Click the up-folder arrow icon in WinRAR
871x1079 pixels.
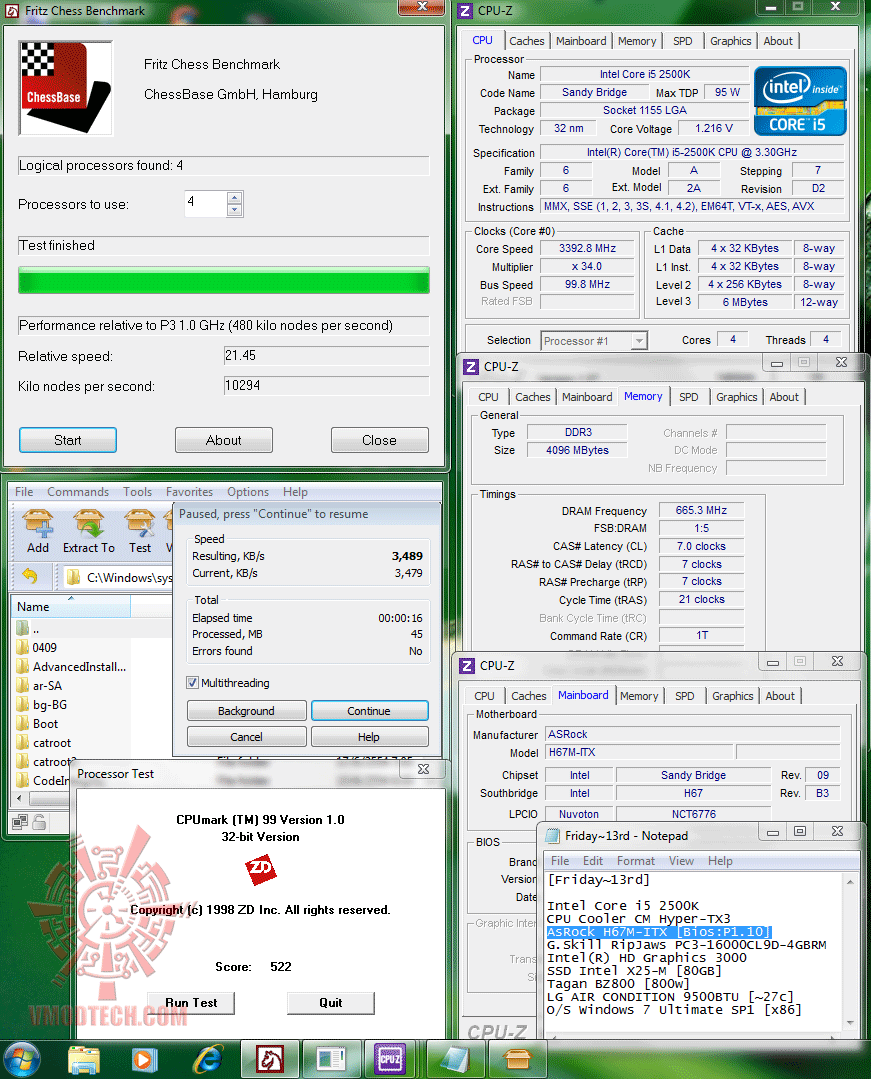[x=30, y=576]
